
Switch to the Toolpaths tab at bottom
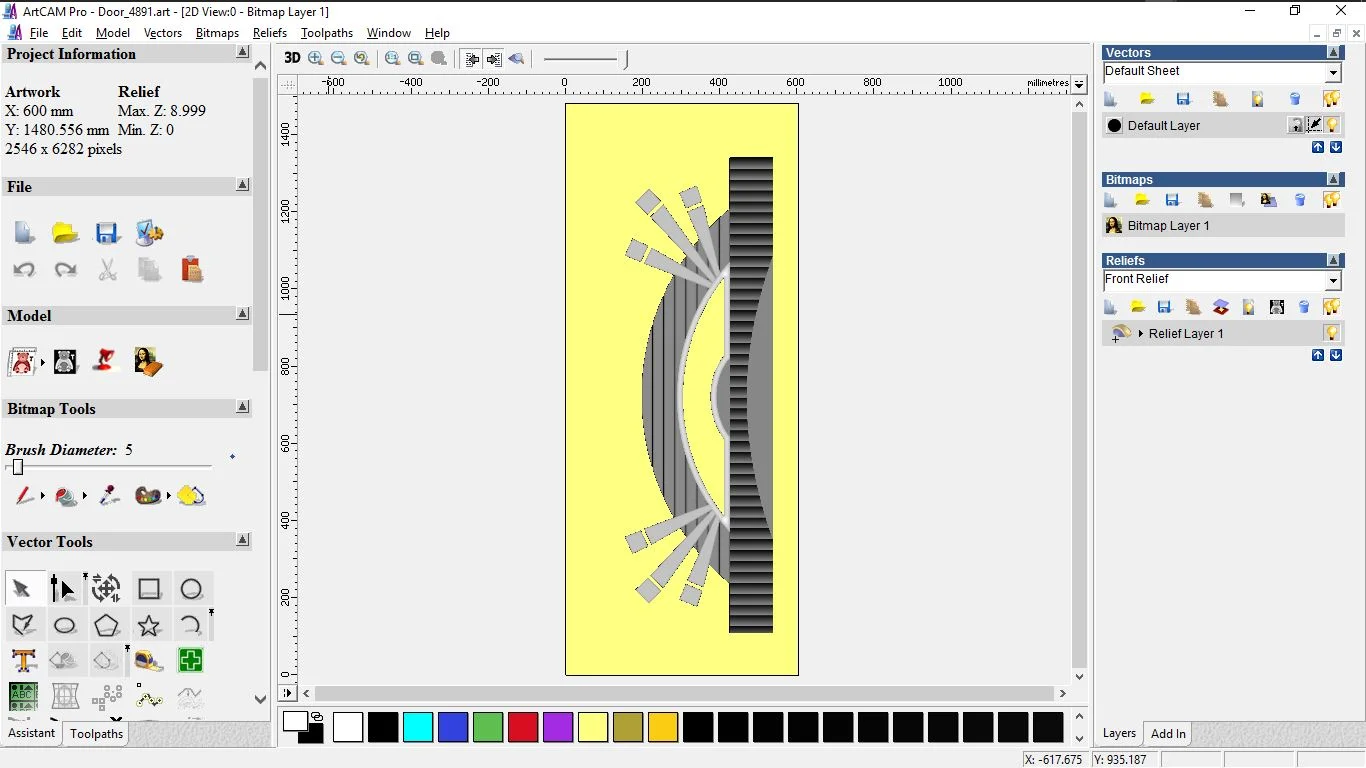point(96,734)
